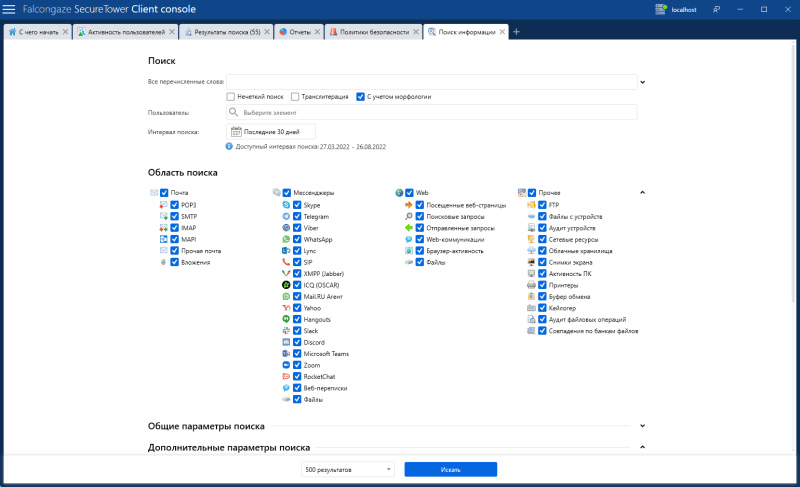800x487 pixels.
Task: Click the Telegram icon in messengers list
Action: click(x=285, y=216)
